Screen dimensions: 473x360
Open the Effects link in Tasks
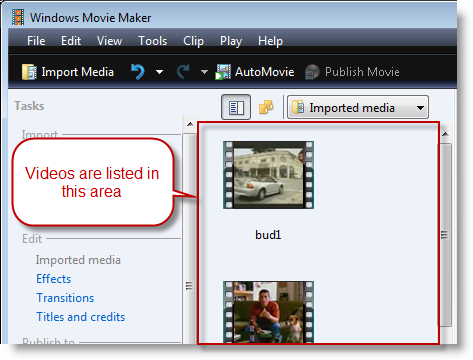click(54, 279)
